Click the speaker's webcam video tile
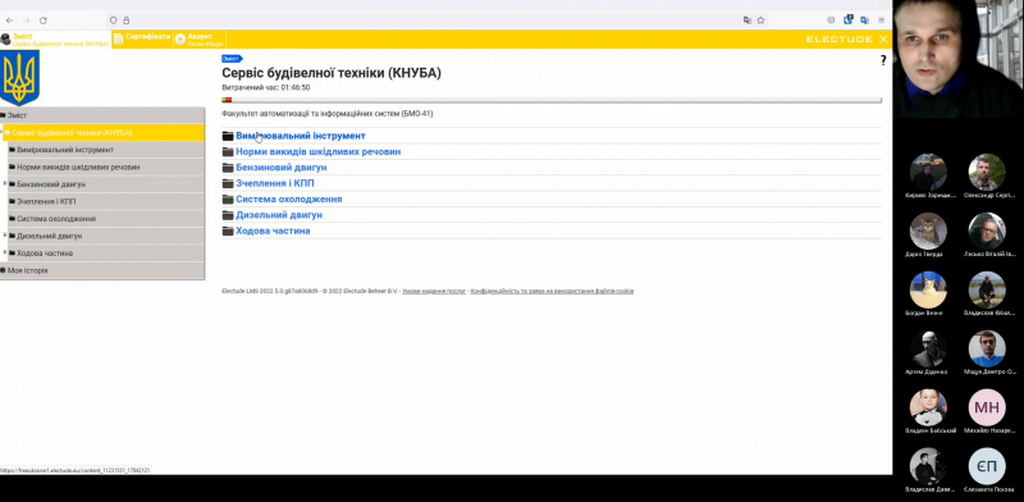The height and width of the screenshot is (502, 1024). (x=958, y=59)
